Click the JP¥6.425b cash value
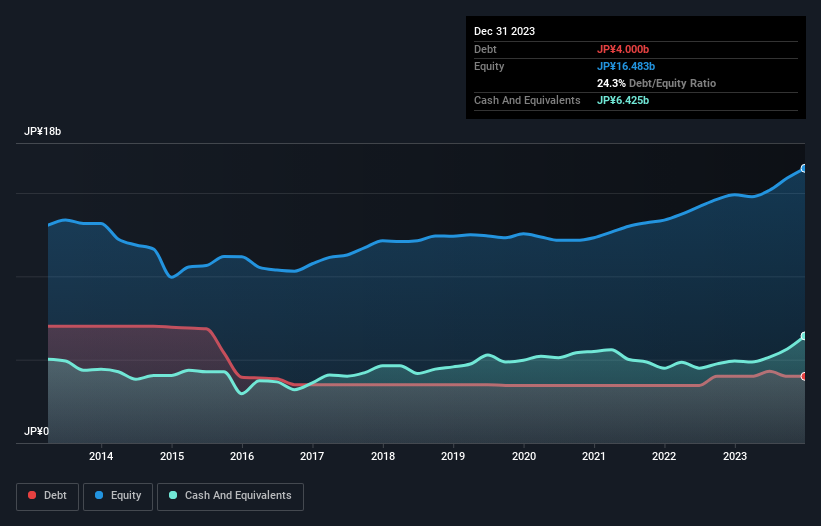The height and width of the screenshot is (526, 821). [623, 100]
